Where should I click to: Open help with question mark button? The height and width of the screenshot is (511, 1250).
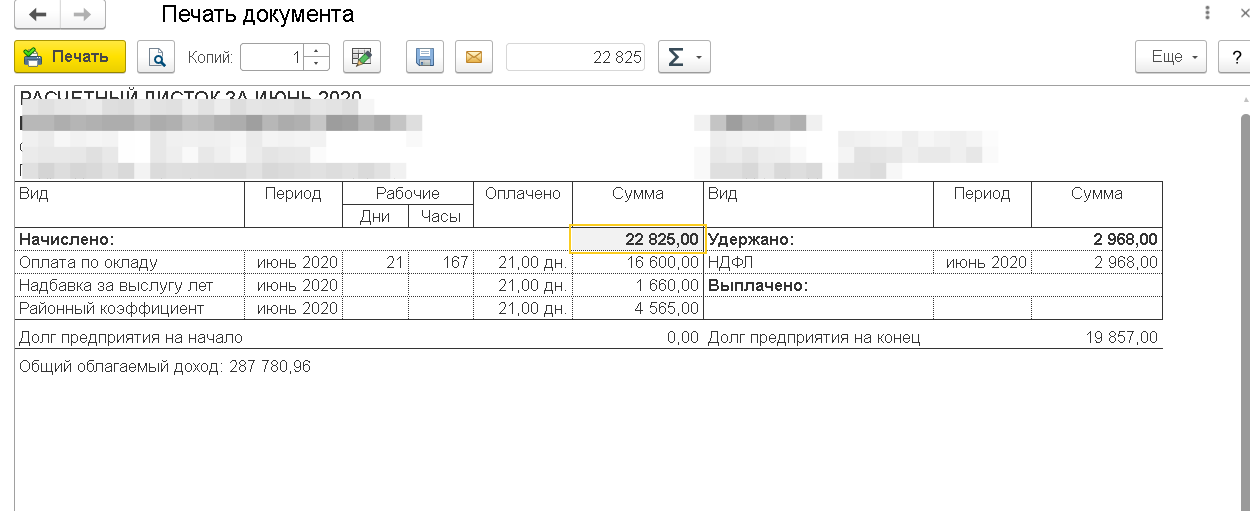click(1235, 57)
